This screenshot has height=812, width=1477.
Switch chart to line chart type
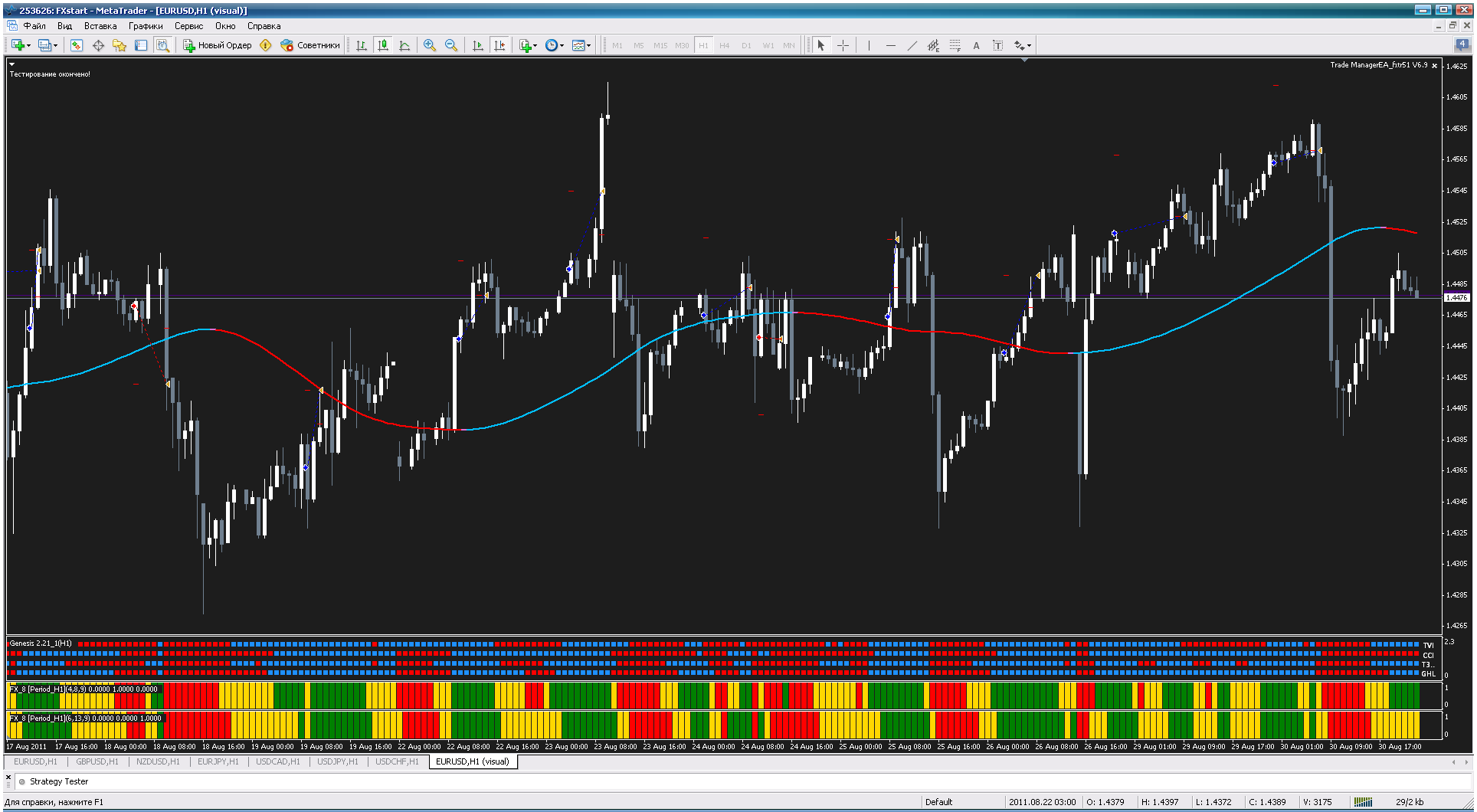[404, 45]
